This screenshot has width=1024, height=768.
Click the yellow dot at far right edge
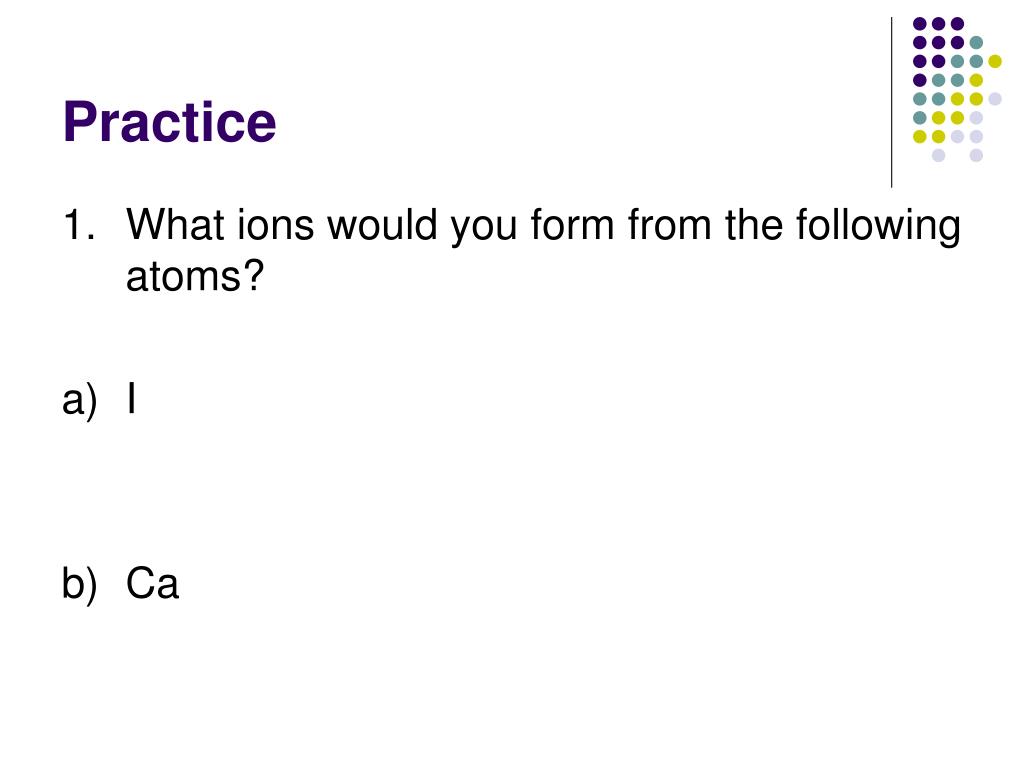(995, 61)
